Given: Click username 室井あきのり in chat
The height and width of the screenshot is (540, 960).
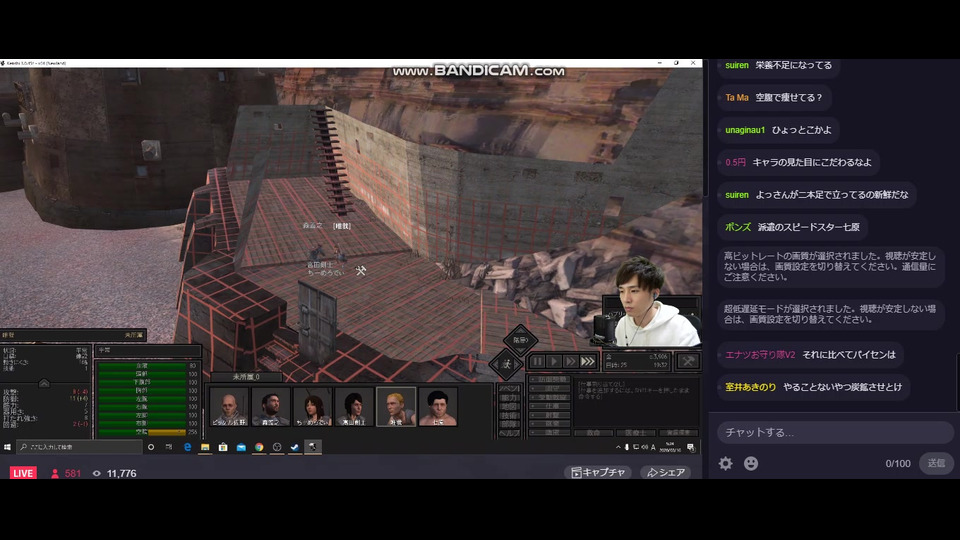Looking at the screenshot, I should pos(751,387).
